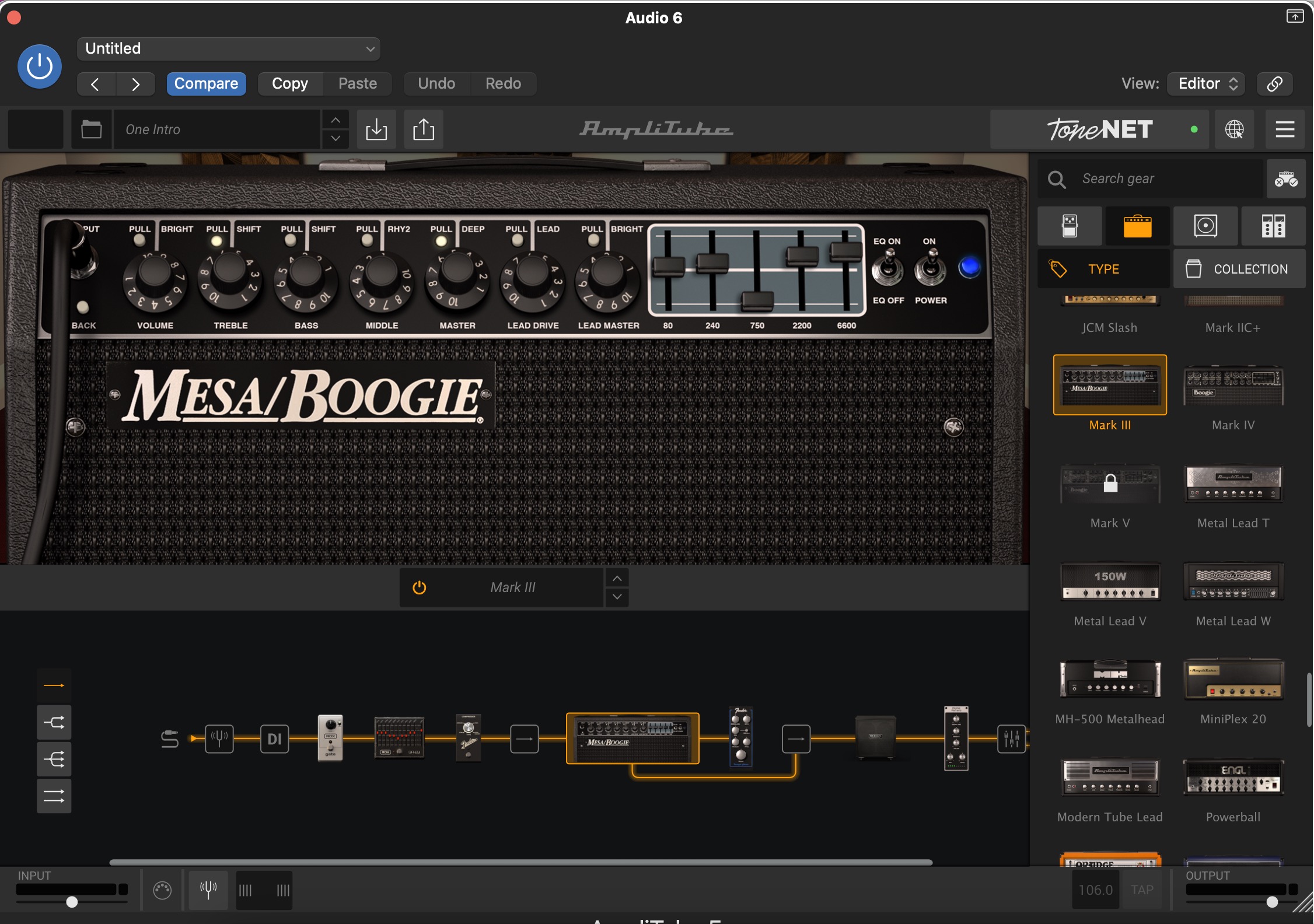Click the share preset upload icon
1314x924 pixels.
point(424,129)
